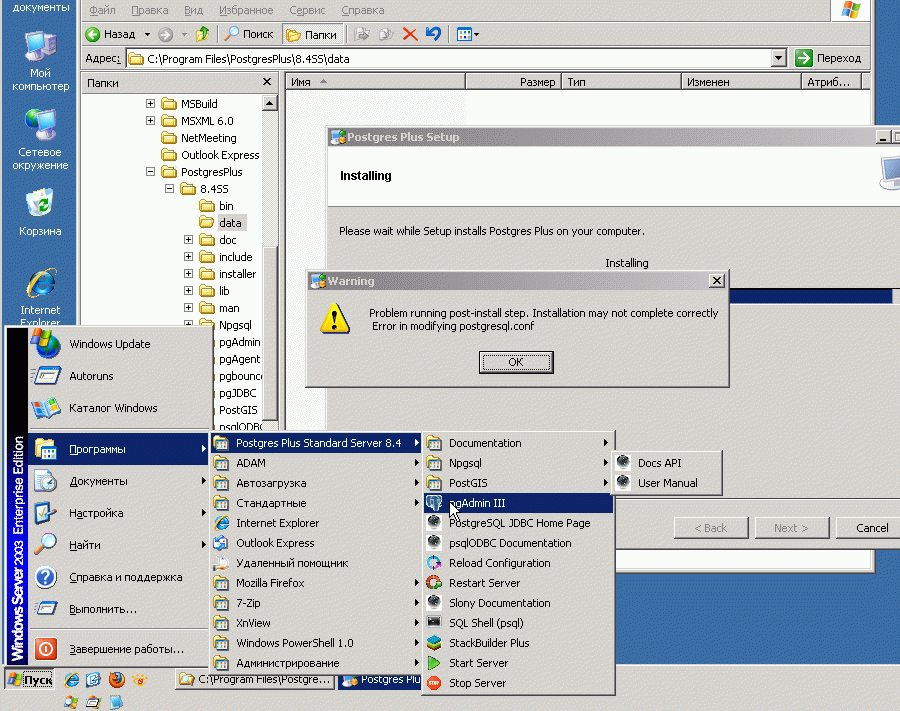Click the Undo icon in Explorer toolbar
The width and height of the screenshot is (900, 711).
[433, 34]
